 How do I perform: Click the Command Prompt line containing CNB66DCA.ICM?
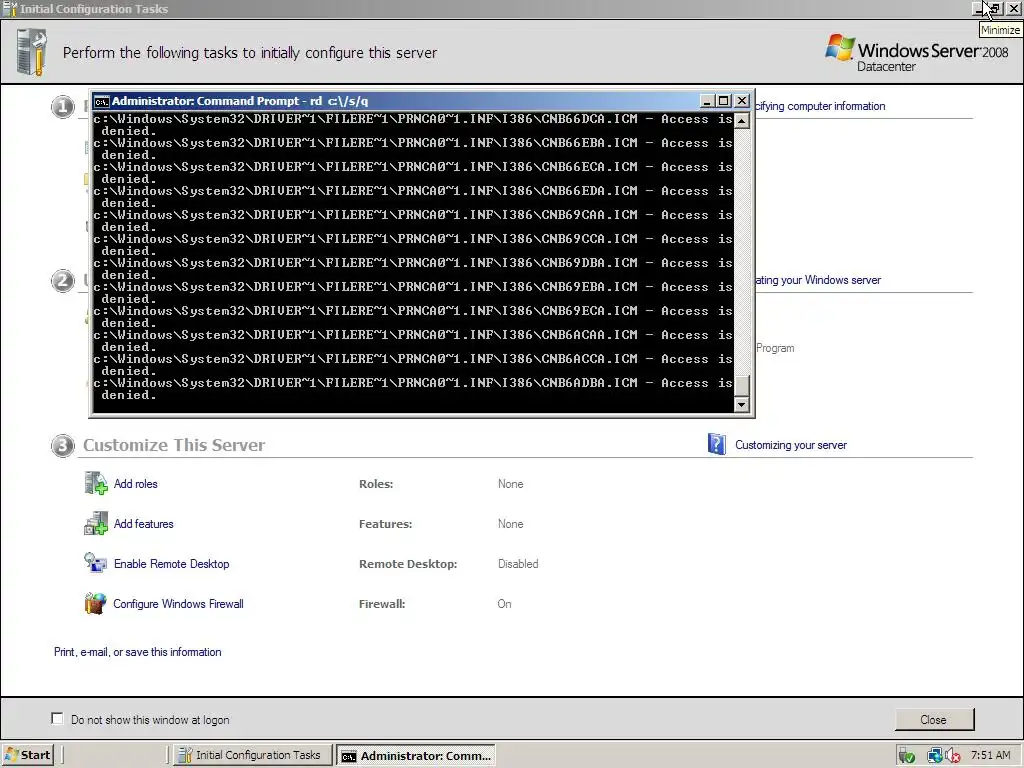point(413,119)
